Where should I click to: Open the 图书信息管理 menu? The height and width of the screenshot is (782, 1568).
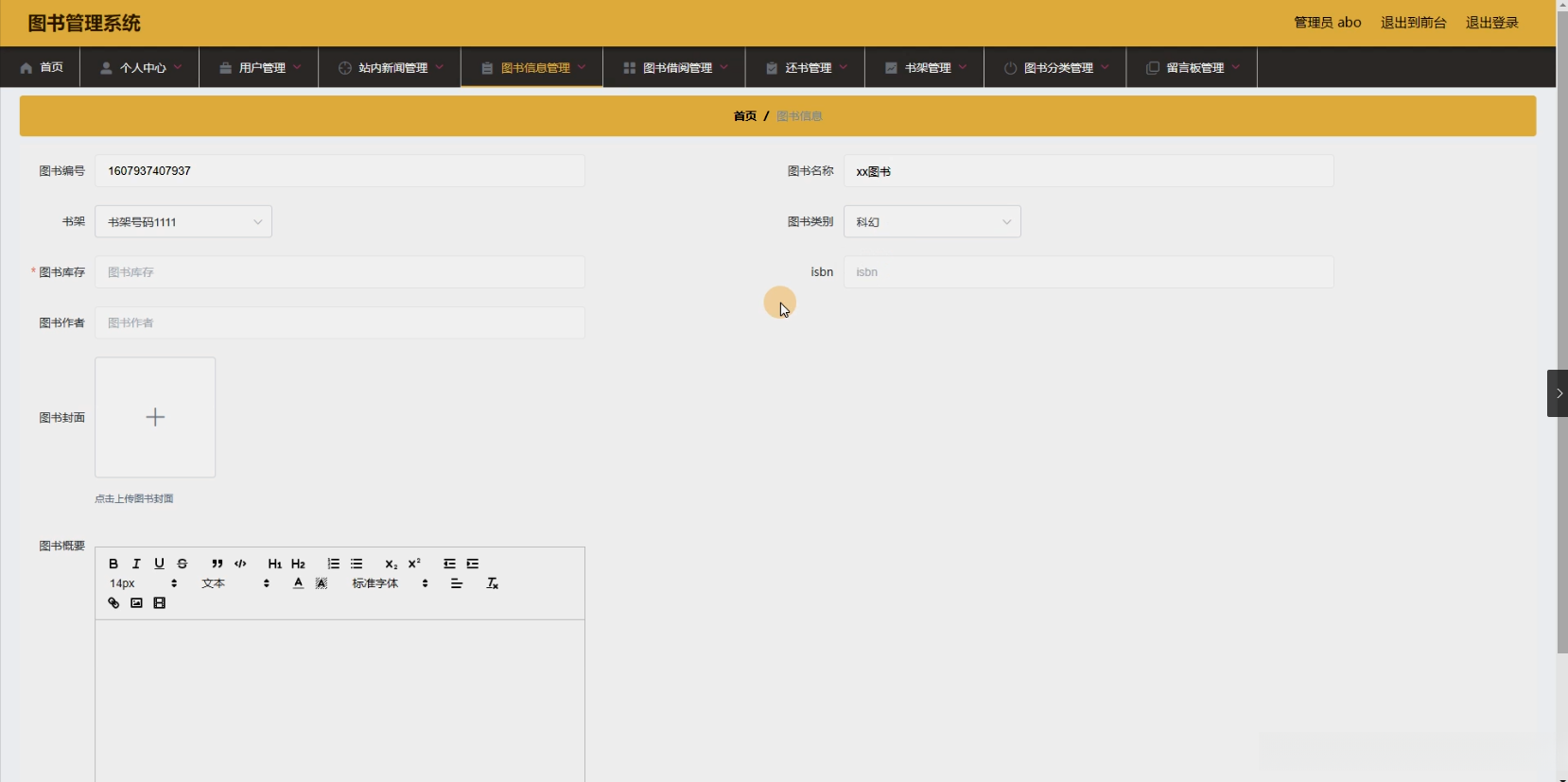click(x=532, y=67)
